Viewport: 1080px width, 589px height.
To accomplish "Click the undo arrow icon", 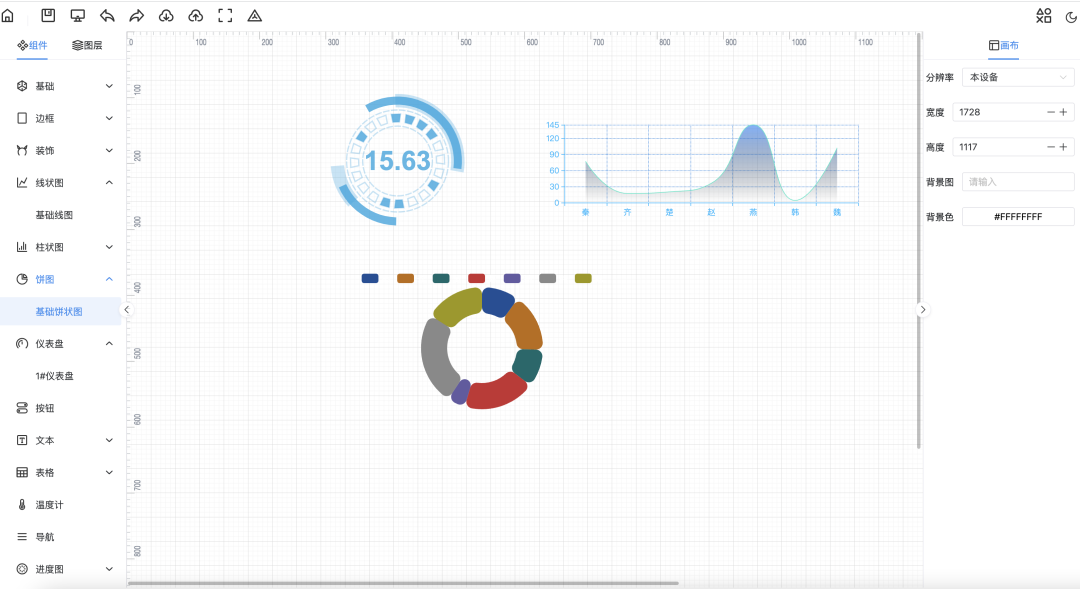I will [x=107, y=15].
